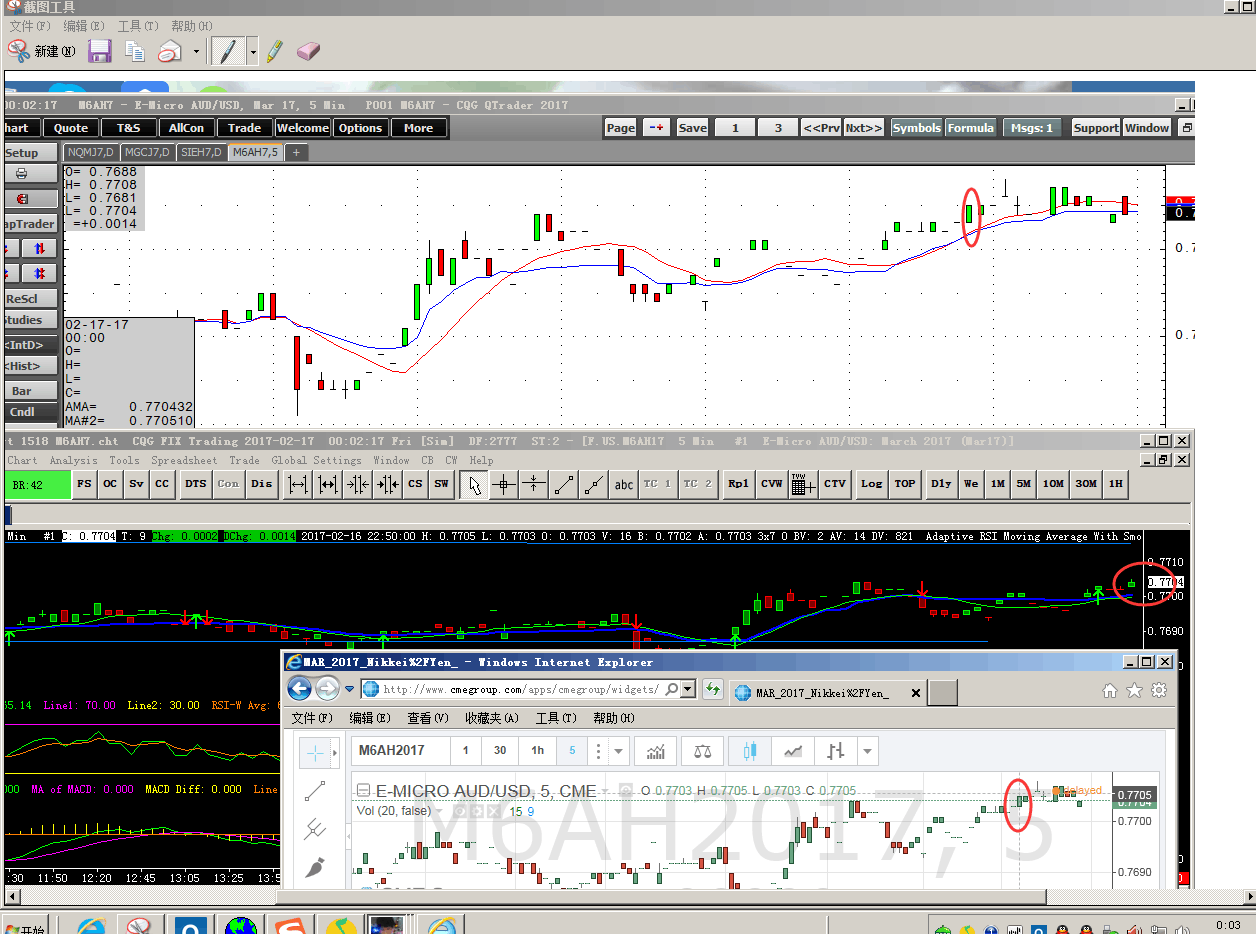Click the More button in QTrader
This screenshot has width=1256, height=934.
pyautogui.click(x=418, y=128)
